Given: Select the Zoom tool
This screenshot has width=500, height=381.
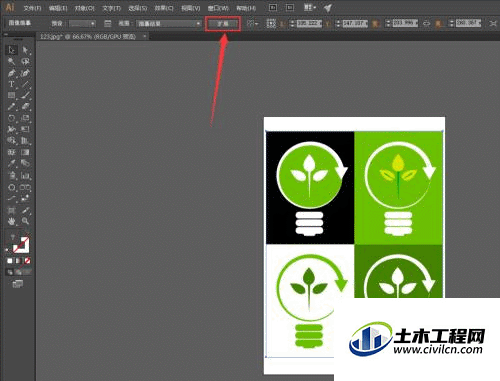Looking at the screenshot, I should [25, 221].
